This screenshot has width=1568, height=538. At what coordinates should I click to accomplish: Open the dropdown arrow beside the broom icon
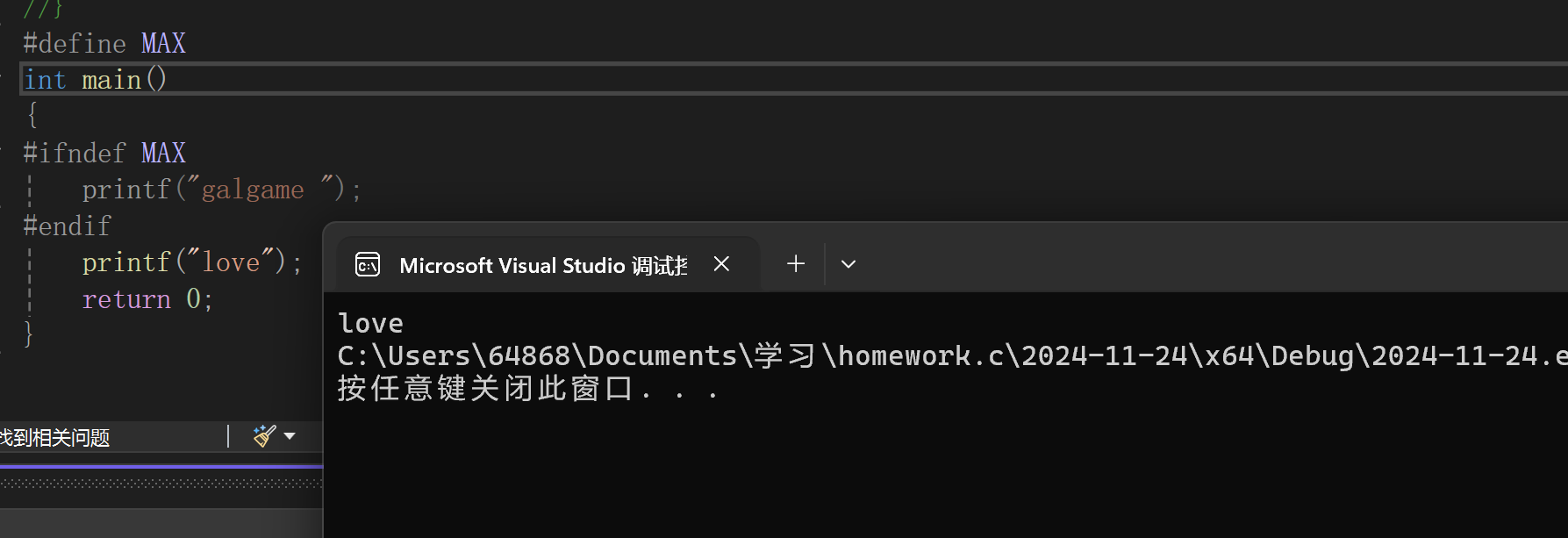(x=290, y=436)
